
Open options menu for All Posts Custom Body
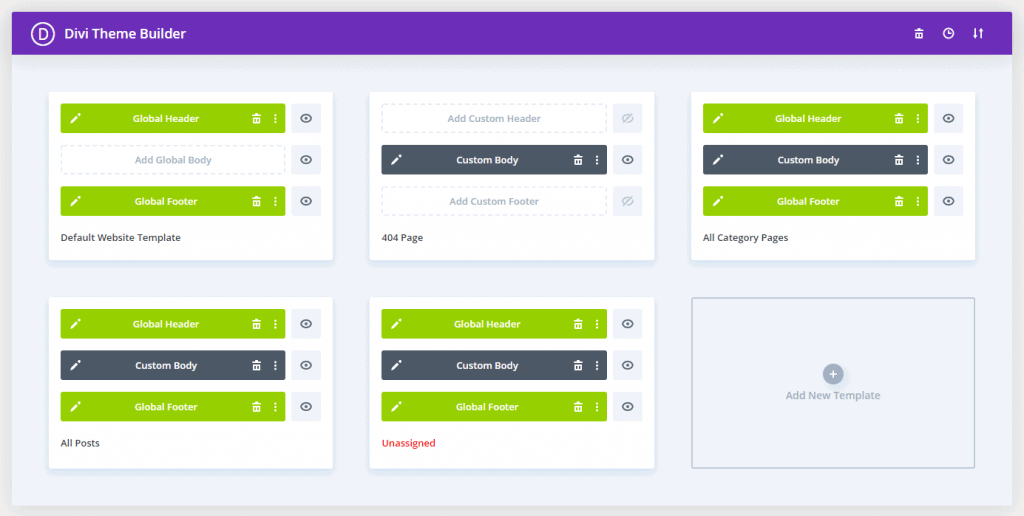coord(275,366)
